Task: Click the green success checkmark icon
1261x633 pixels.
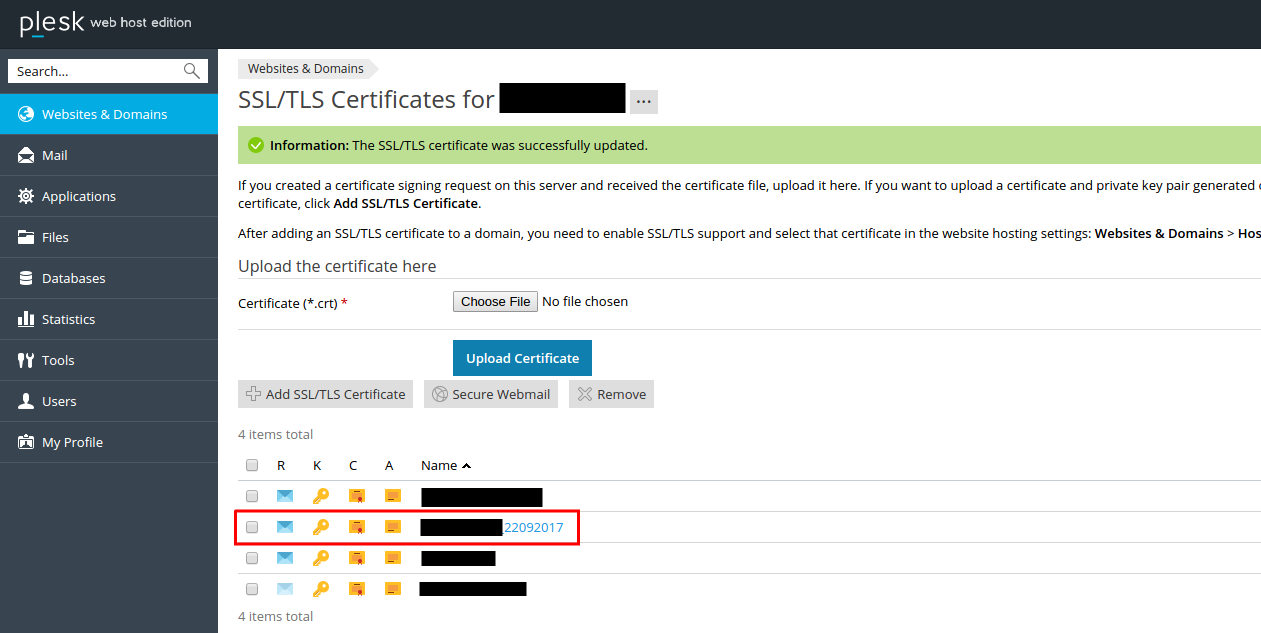Action: click(x=256, y=145)
